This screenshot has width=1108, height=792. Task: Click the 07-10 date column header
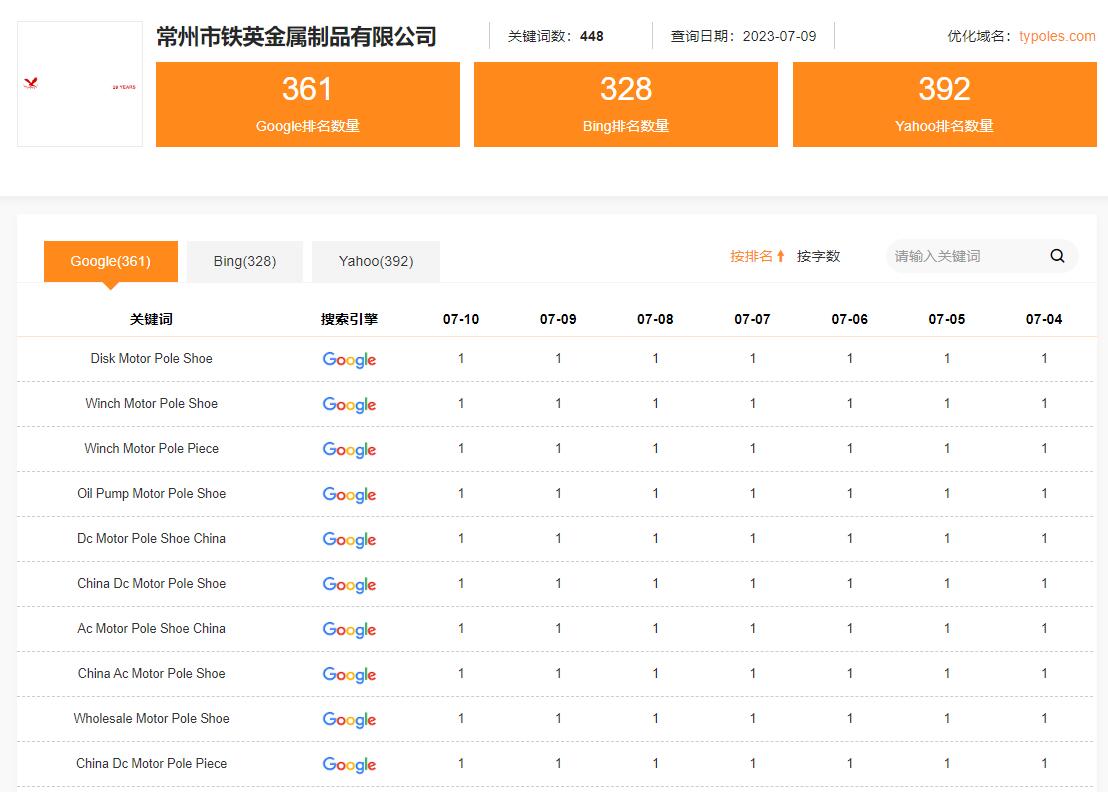[461, 319]
